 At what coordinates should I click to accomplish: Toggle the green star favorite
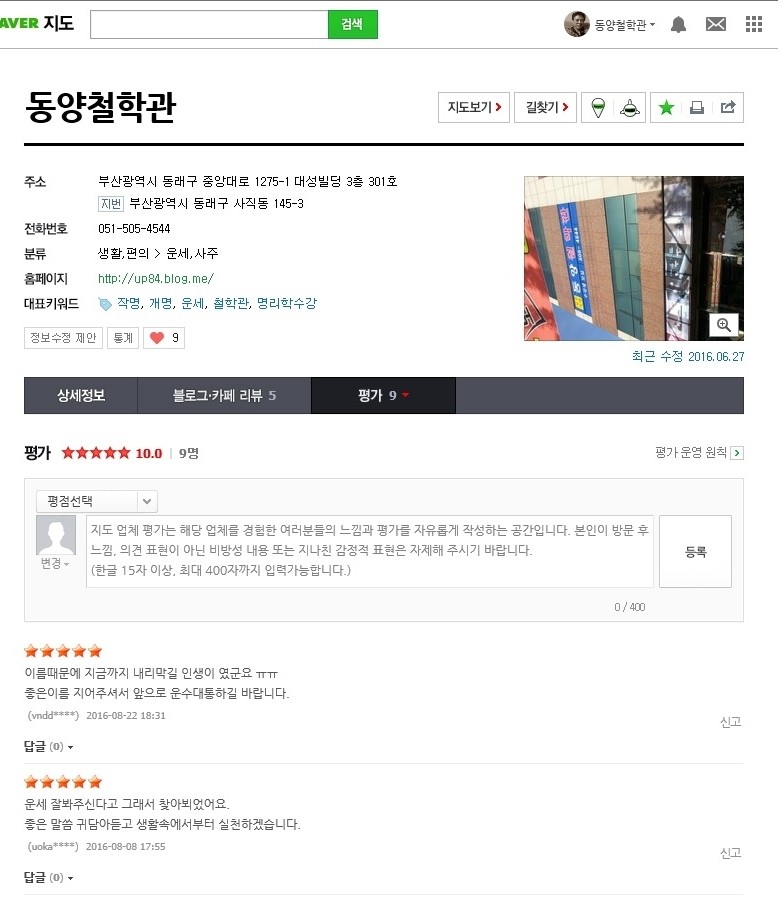point(666,108)
